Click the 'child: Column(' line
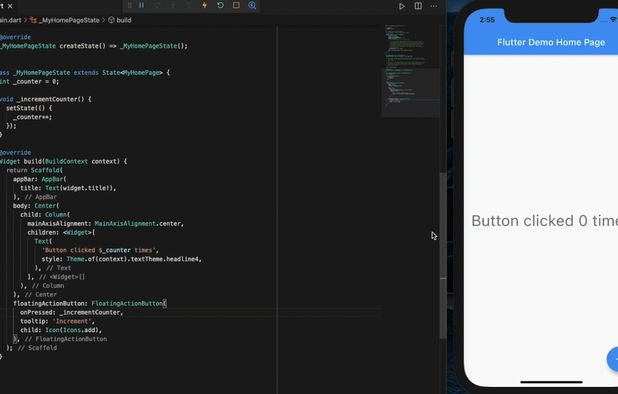This screenshot has width=618, height=394. 45,215
